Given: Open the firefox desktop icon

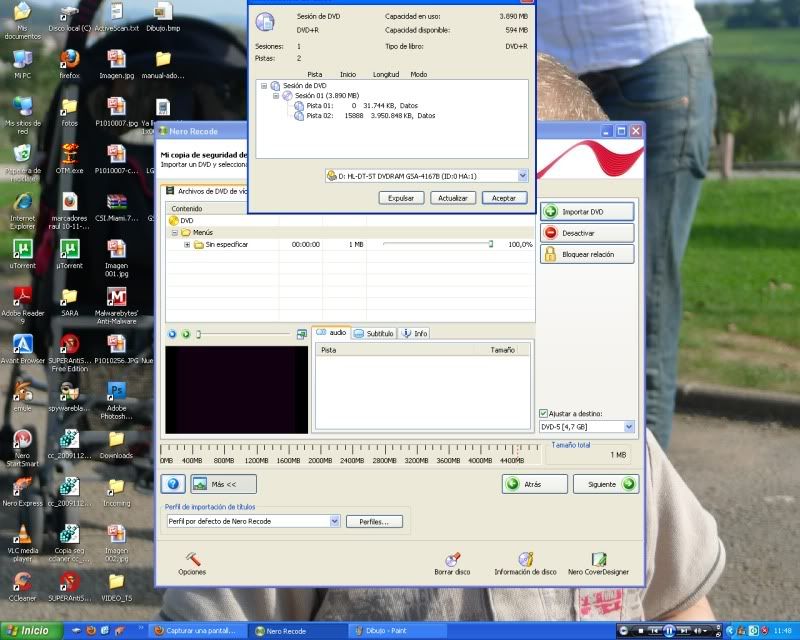Looking at the screenshot, I should coord(69,65).
